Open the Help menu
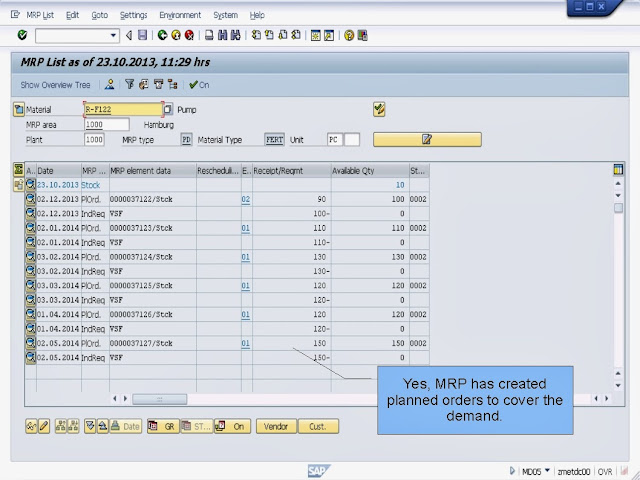640x480 pixels. (257, 15)
